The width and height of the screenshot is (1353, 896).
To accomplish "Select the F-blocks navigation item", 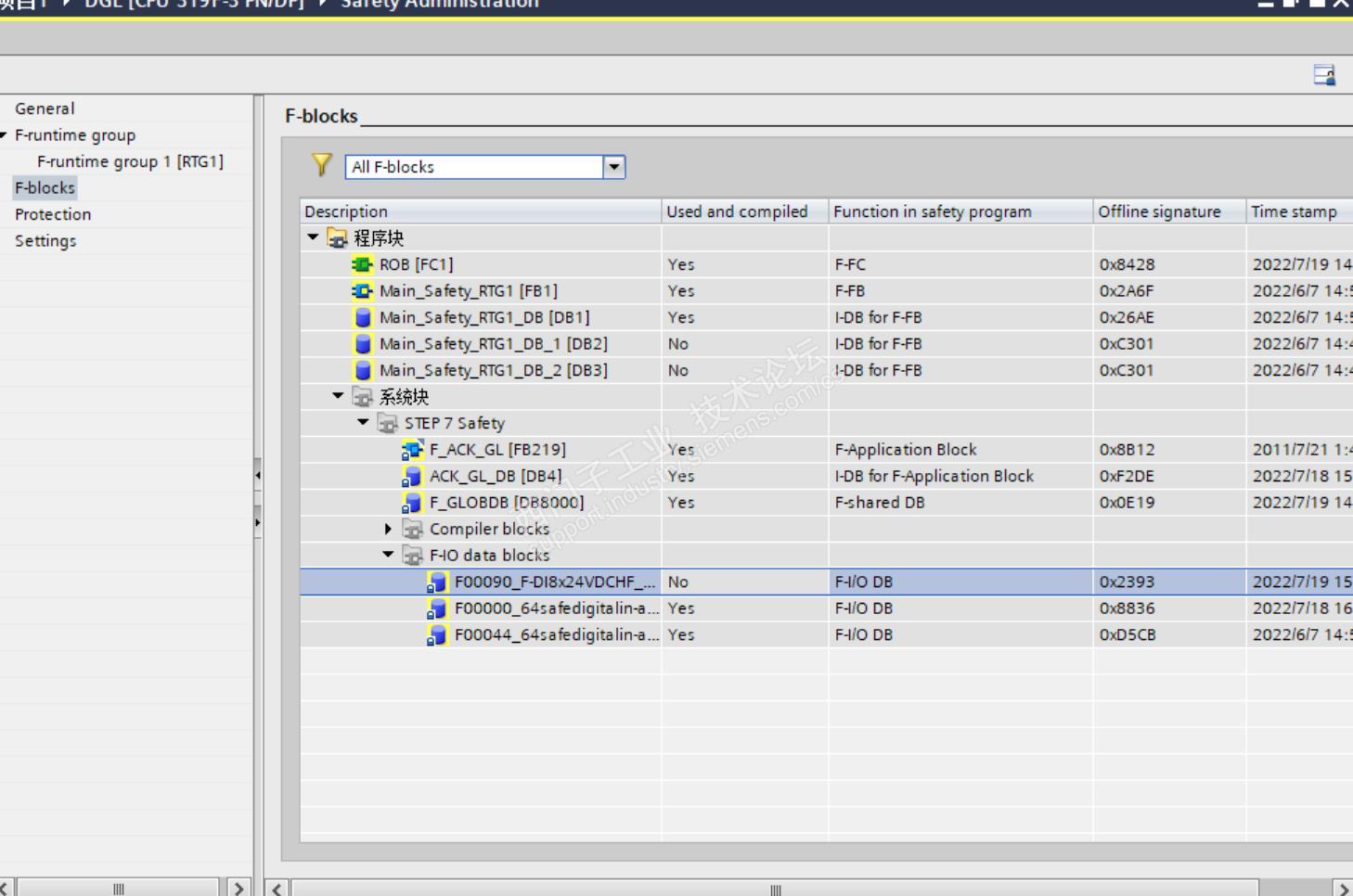I will tap(45, 188).
